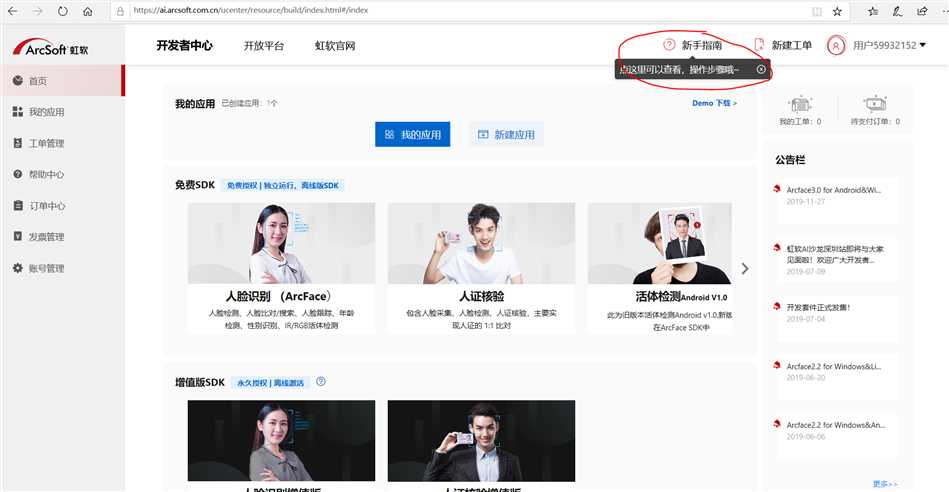Click the 新建工单 document icon
Viewport: 949px width, 492px height.
click(x=759, y=45)
